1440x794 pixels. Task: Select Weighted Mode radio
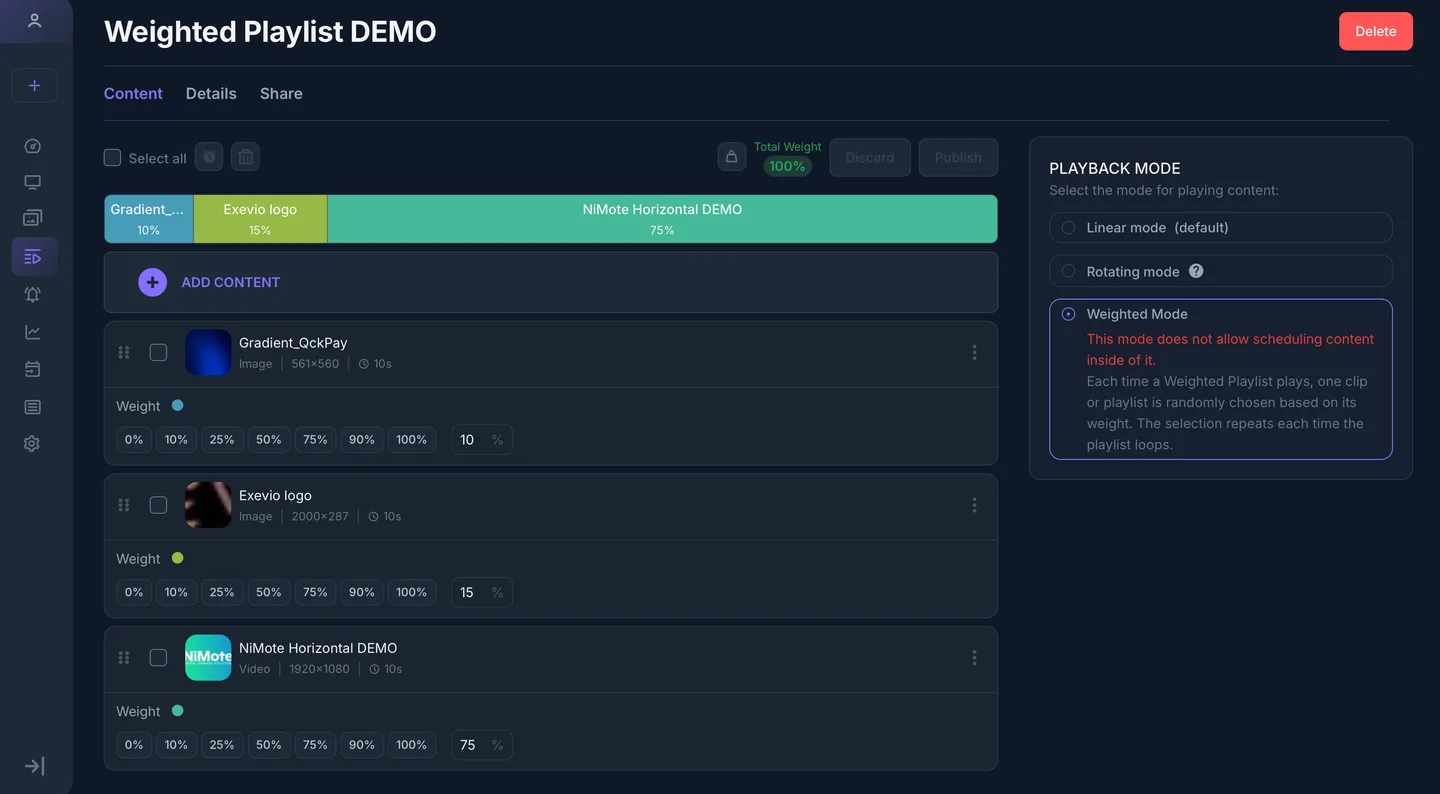coord(1068,314)
